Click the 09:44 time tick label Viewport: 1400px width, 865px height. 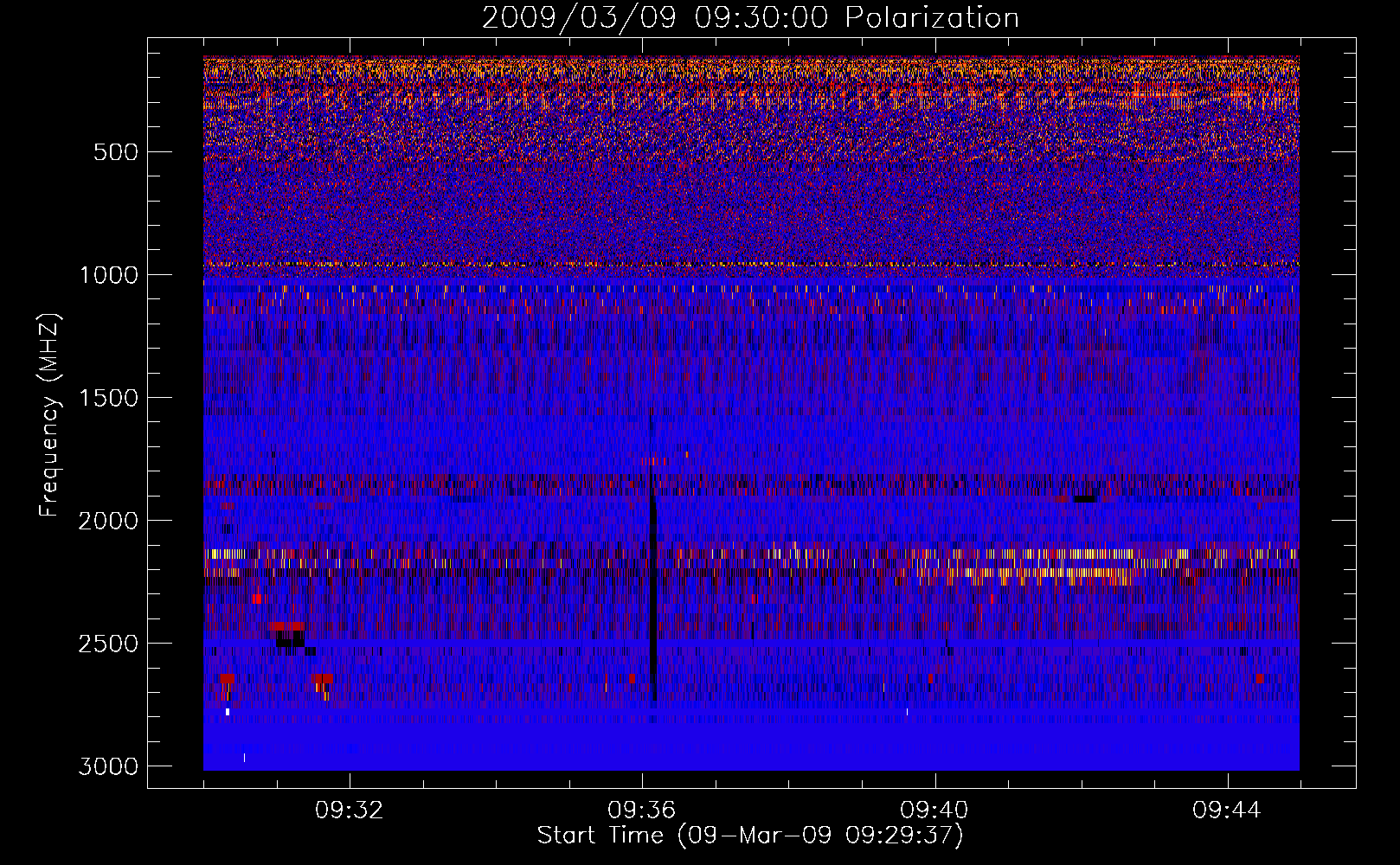pos(1227,811)
